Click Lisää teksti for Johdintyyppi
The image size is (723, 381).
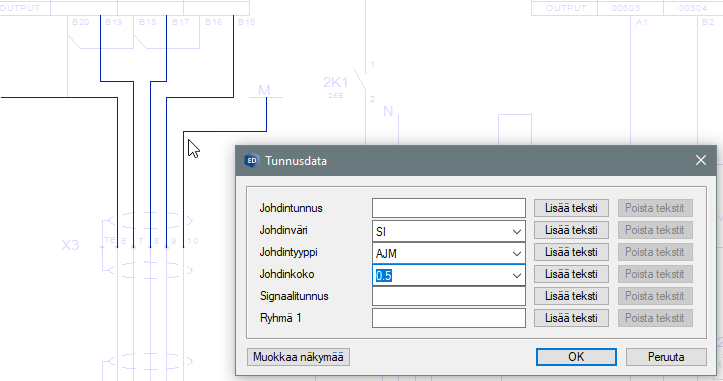tap(571, 252)
